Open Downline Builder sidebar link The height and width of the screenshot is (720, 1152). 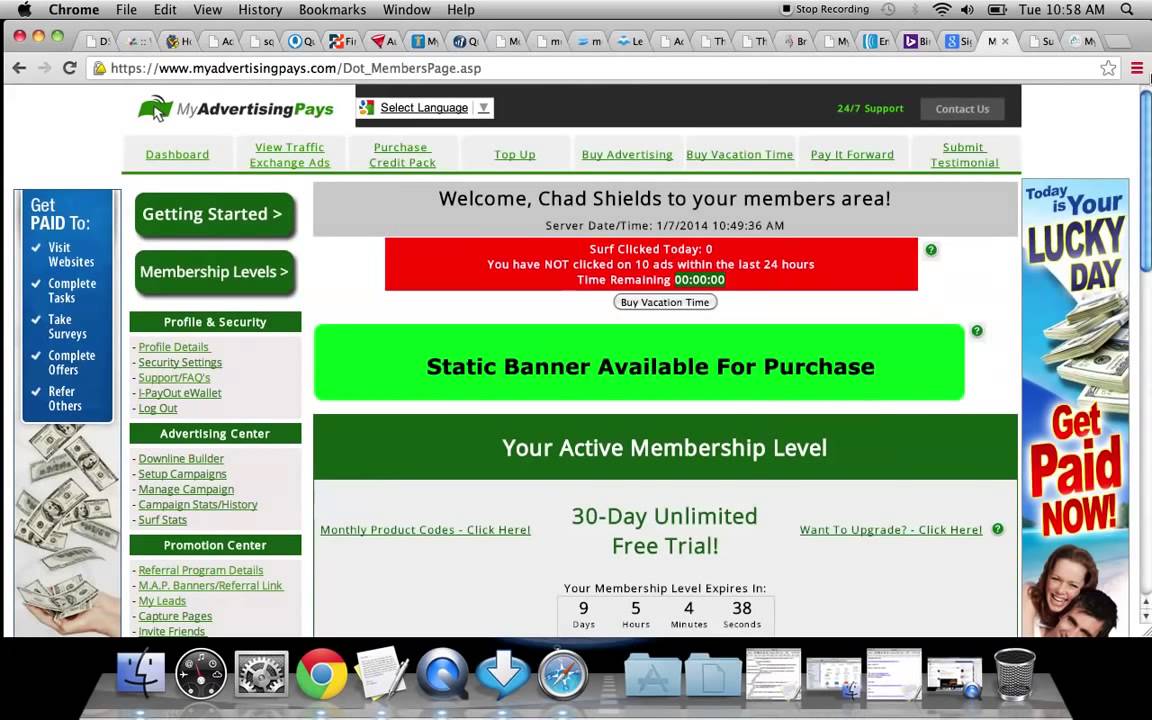(181, 458)
